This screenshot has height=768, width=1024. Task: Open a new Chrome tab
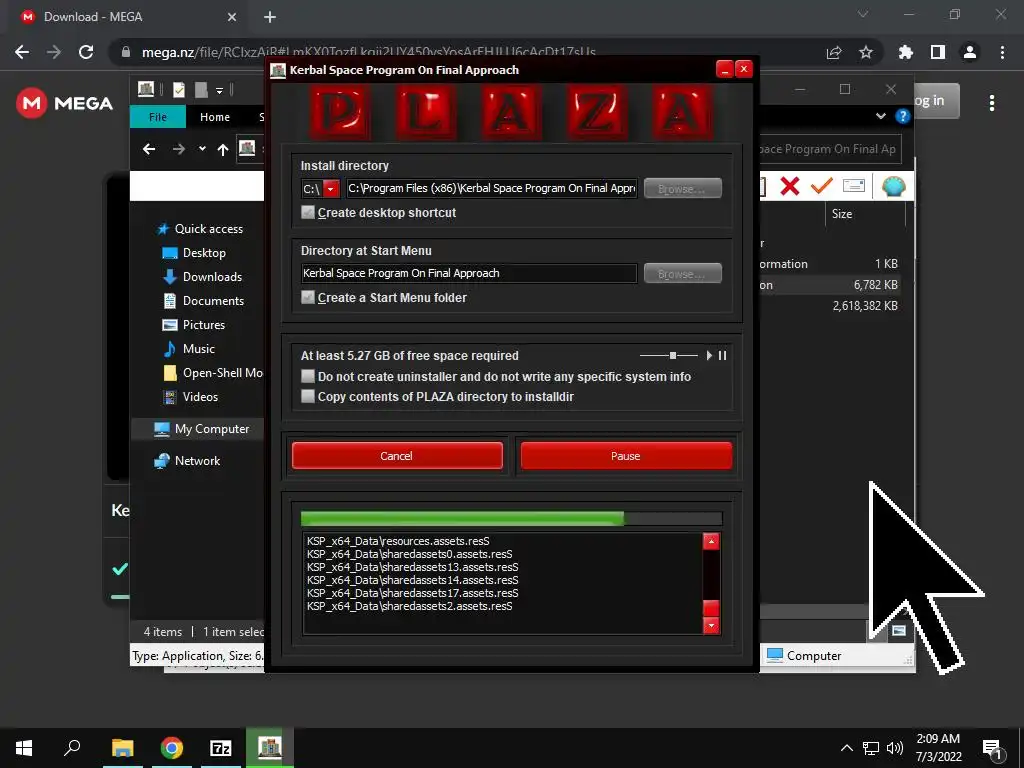pyautogui.click(x=270, y=17)
